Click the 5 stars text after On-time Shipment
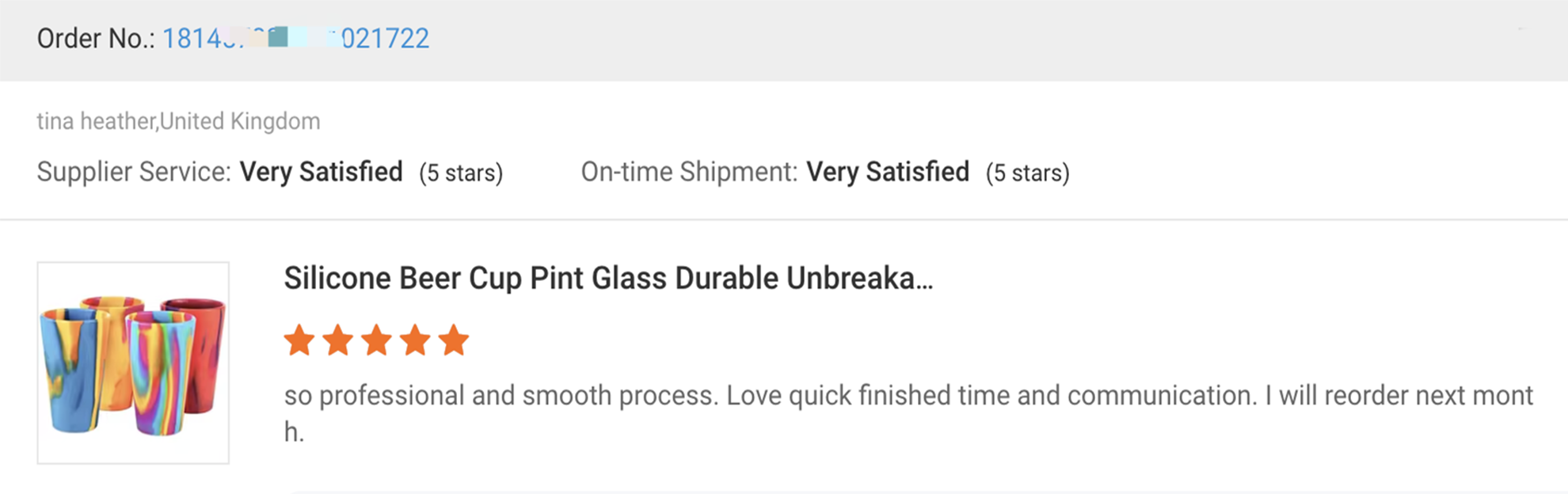This screenshot has width=1568, height=494. pyautogui.click(x=1027, y=173)
